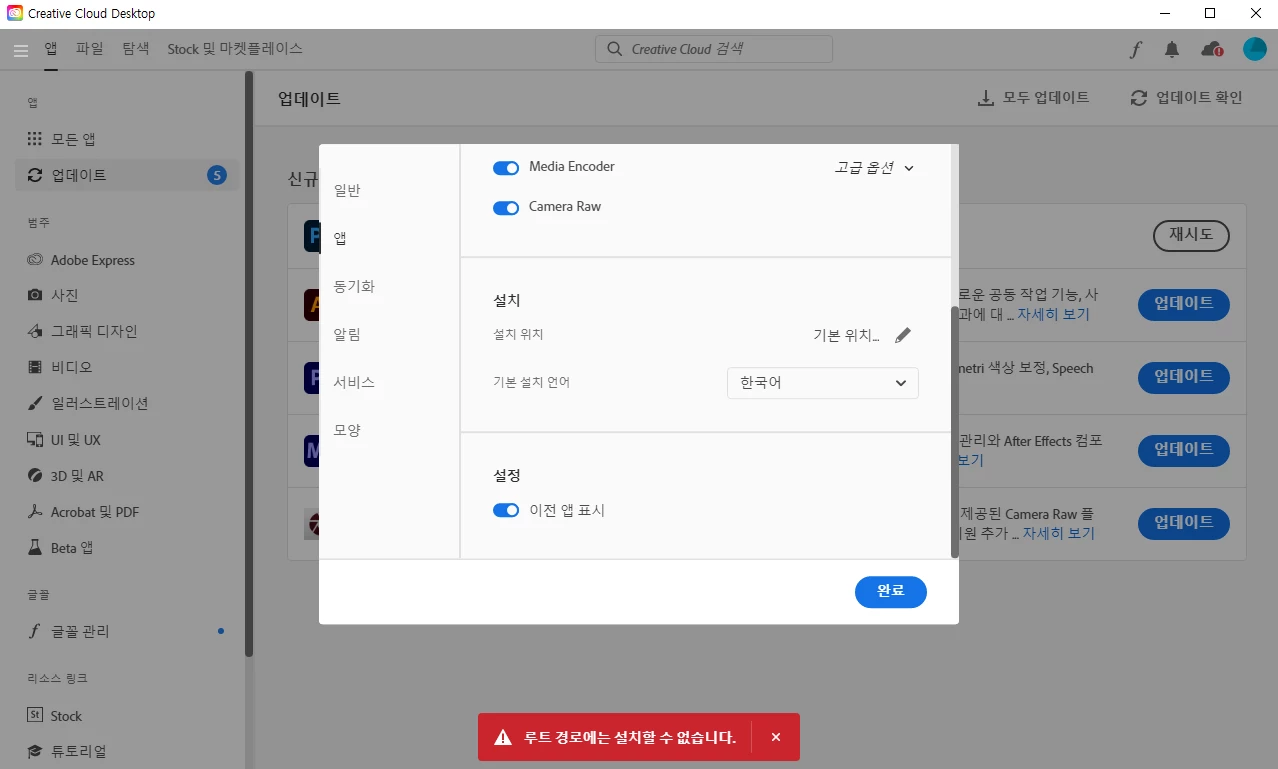The height and width of the screenshot is (769, 1278).
Task: Click the left sidebar scrollbar
Action: 249,364
